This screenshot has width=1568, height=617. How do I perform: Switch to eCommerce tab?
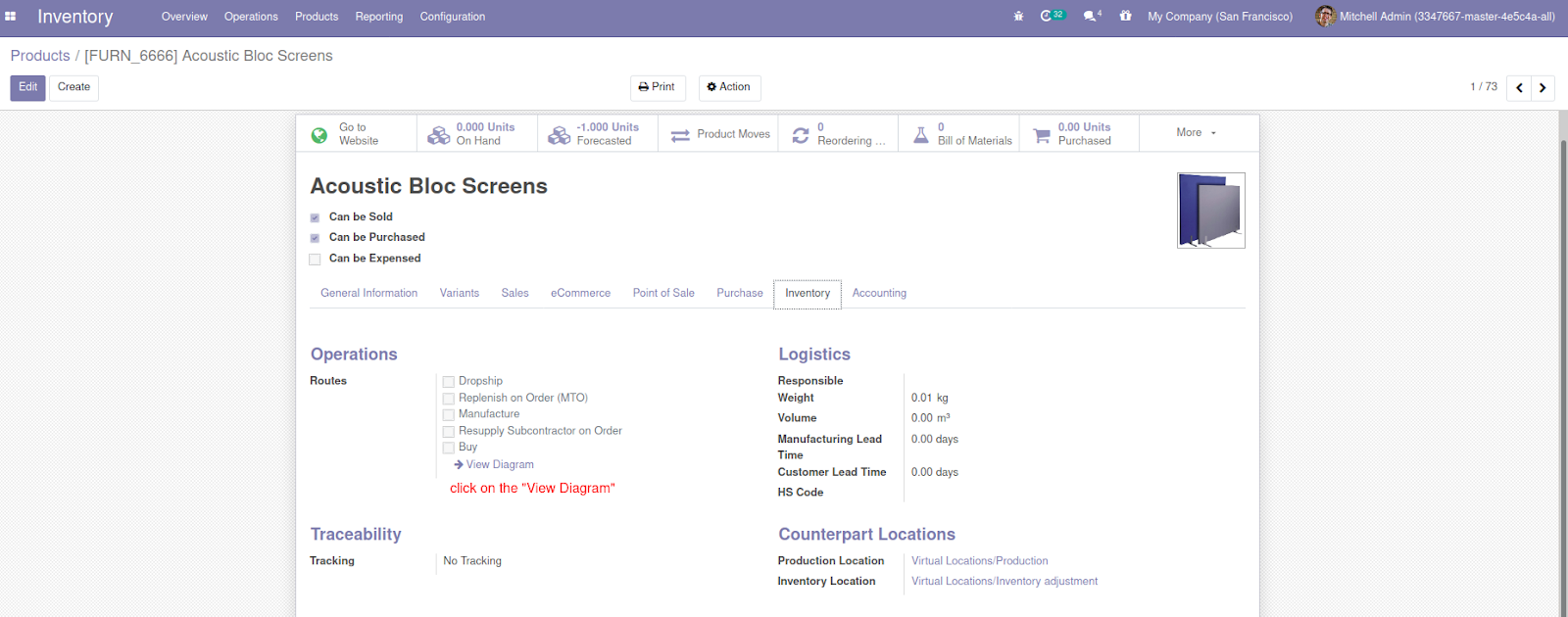(x=580, y=294)
